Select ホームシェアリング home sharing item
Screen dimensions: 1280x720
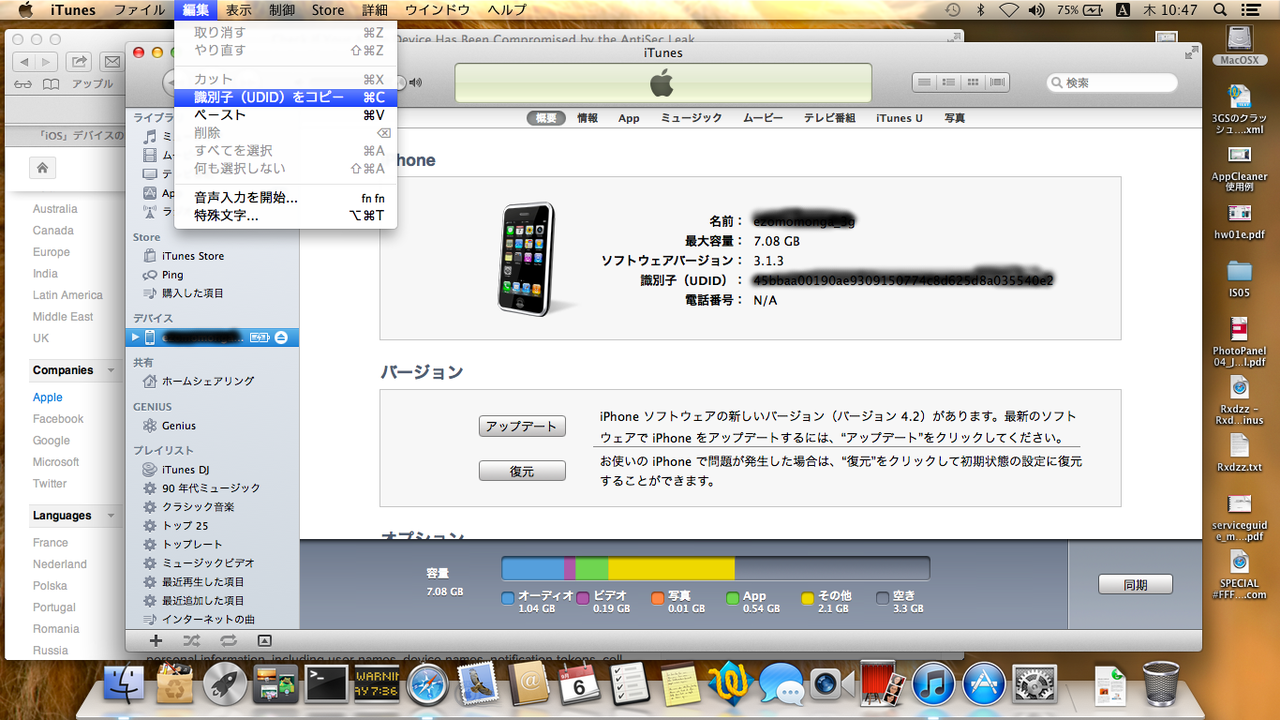pyautogui.click(x=208, y=381)
